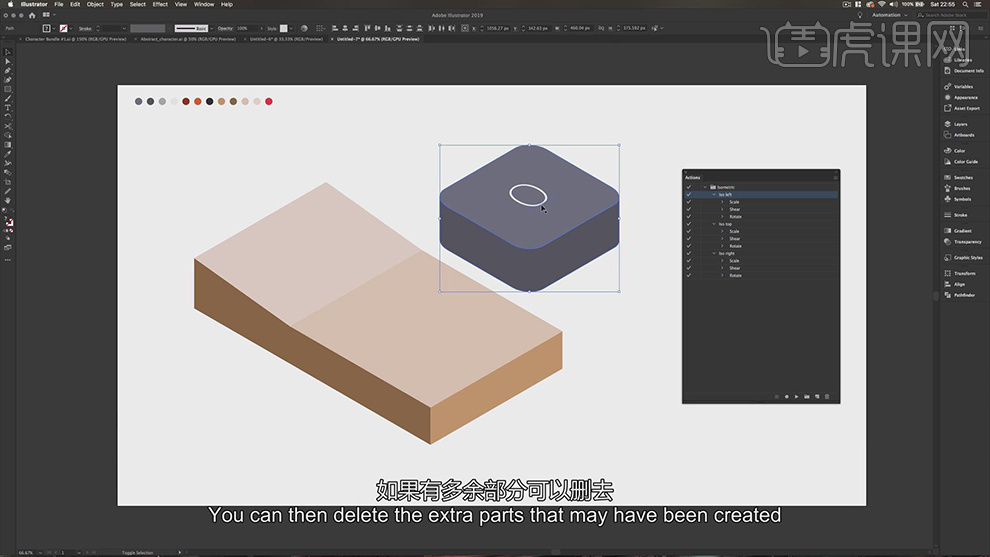Toggle checkmark for Iso left action
This screenshot has height=557, width=990.
[x=688, y=195]
